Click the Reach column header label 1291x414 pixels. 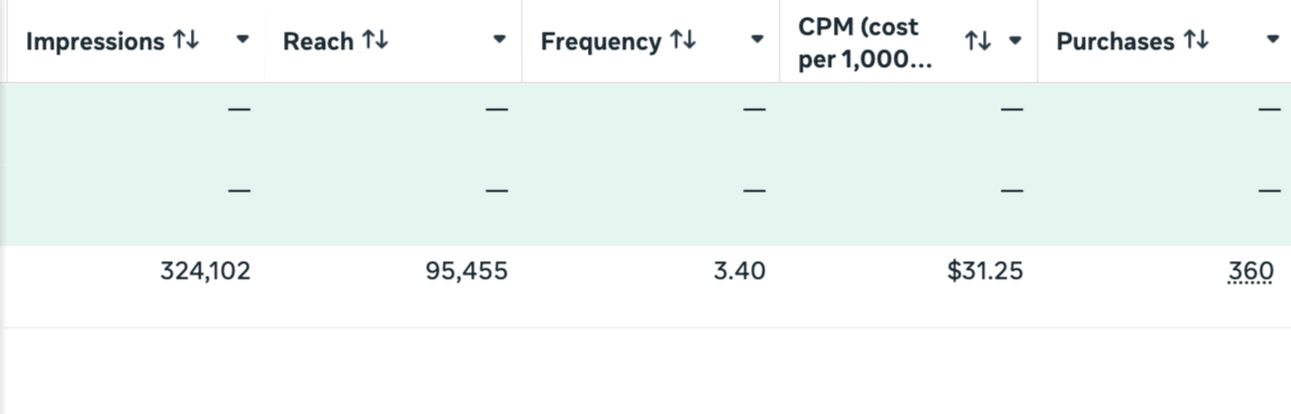click(x=318, y=42)
